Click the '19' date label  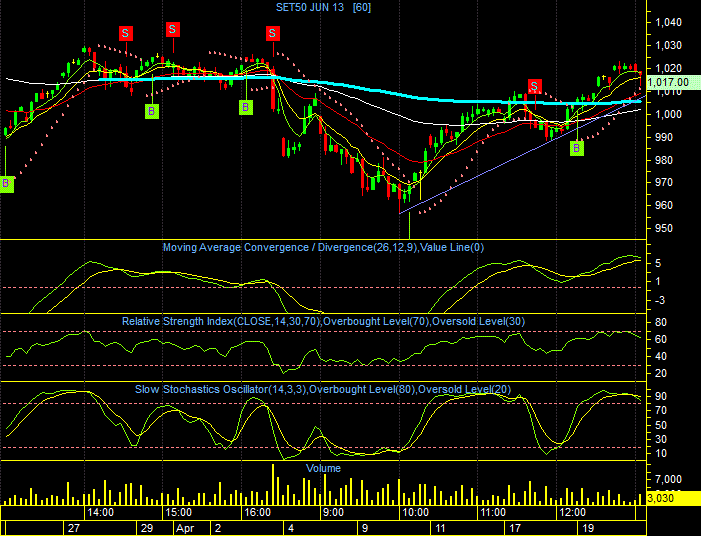588,528
